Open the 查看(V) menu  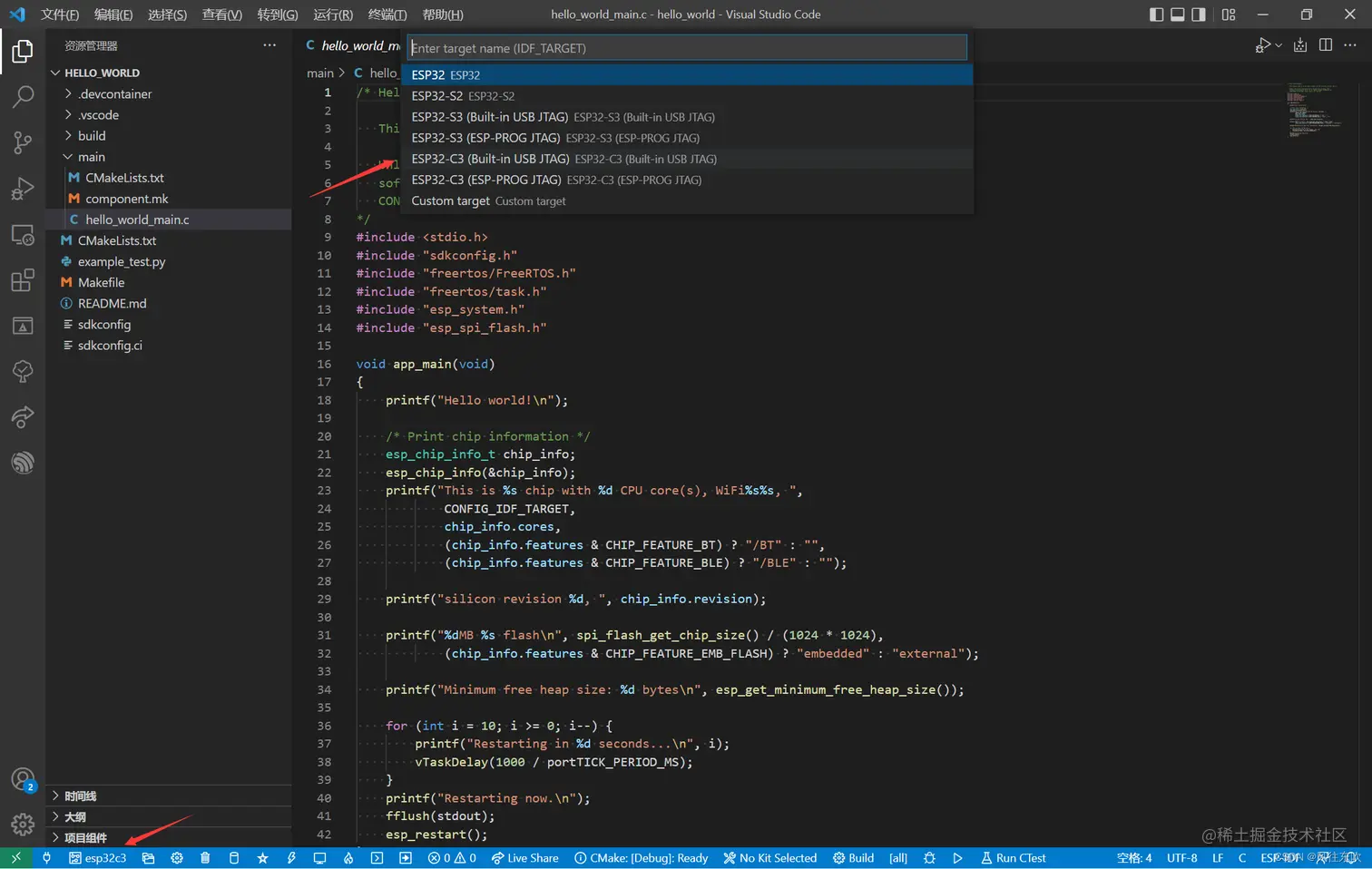tap(222, 15)
